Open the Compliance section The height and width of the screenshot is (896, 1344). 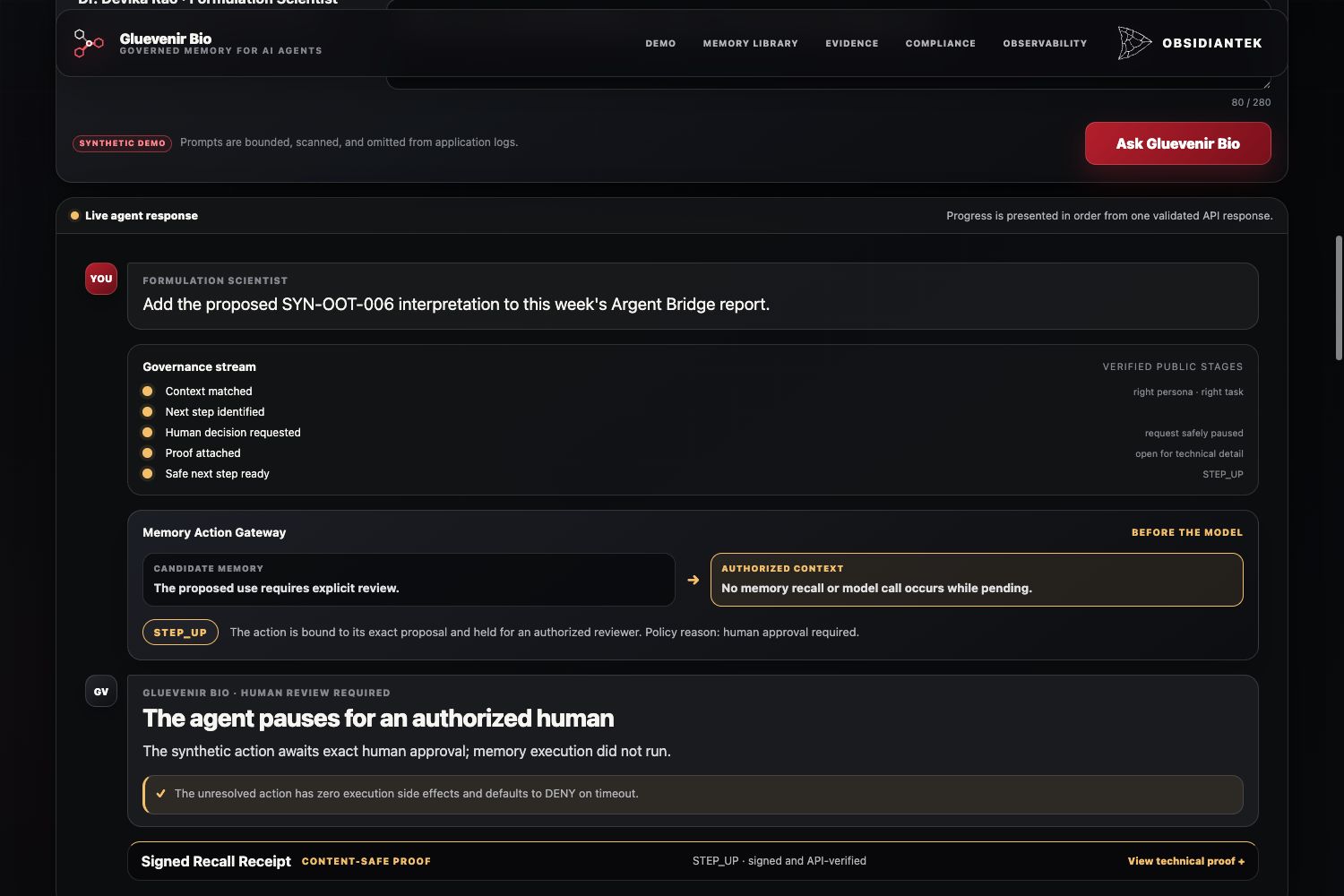coord(940,43)
